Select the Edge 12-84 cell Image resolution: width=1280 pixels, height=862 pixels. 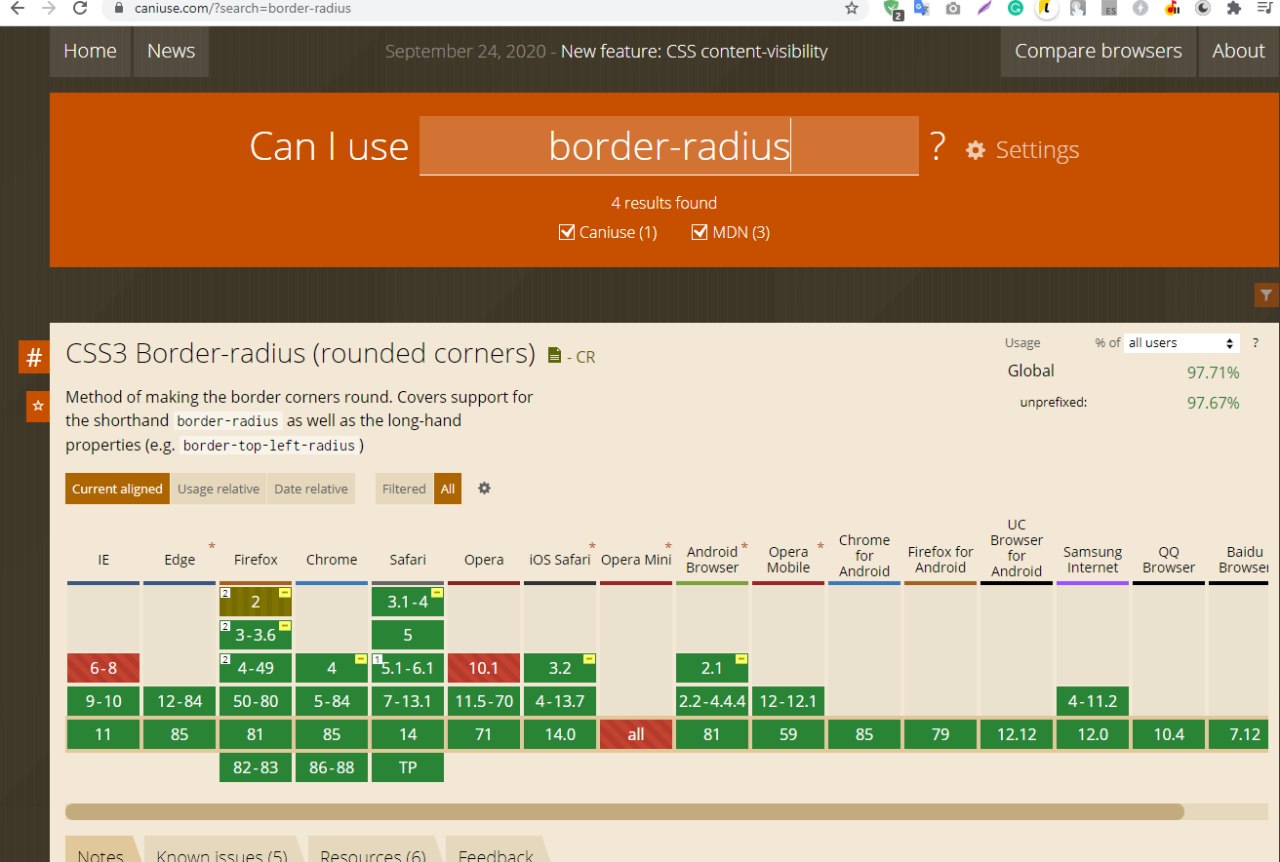(180, 701)
